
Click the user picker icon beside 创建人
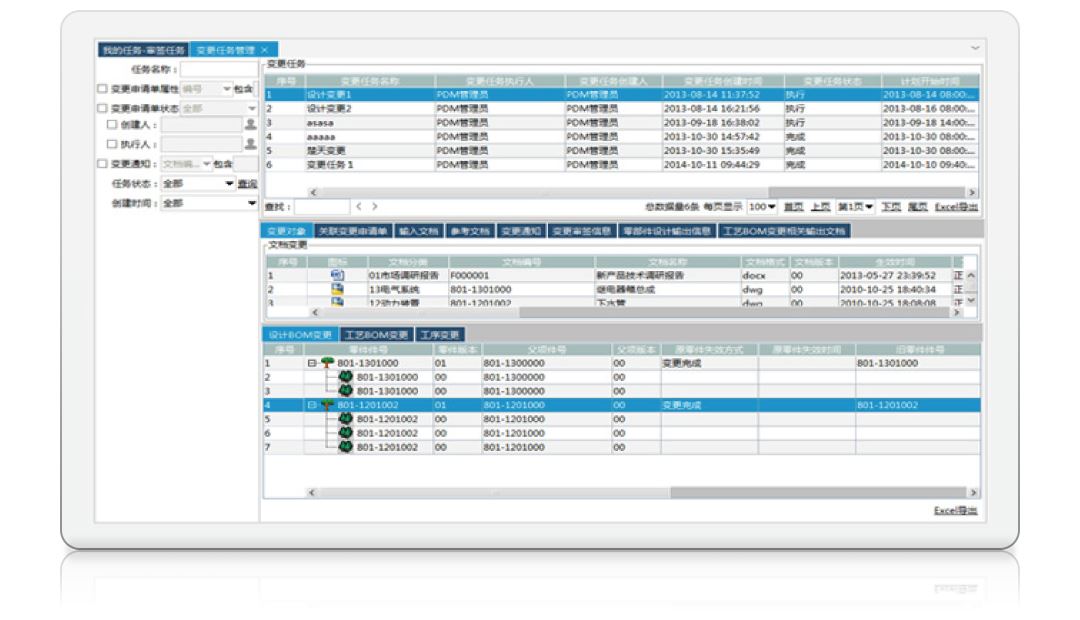[251, 126]
